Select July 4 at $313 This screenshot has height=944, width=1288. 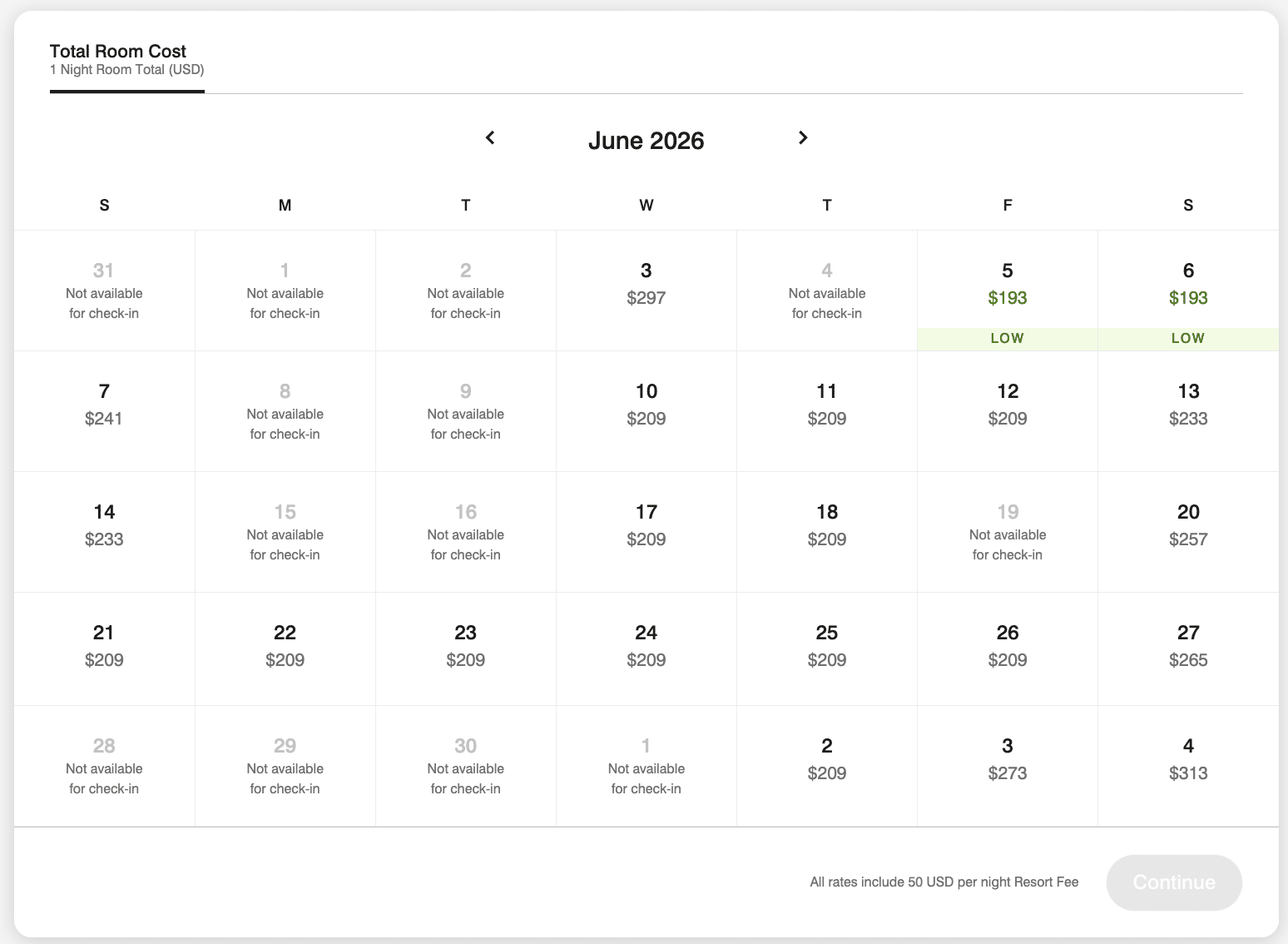pos(1188,766)
